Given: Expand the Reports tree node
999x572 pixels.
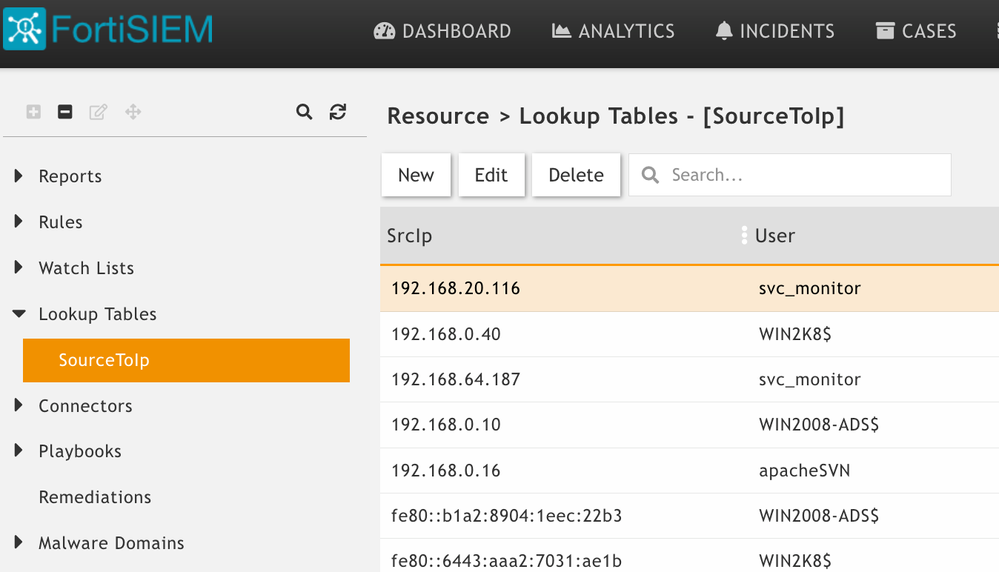Looking at the screenshot, I should click(x=19, y=176).
